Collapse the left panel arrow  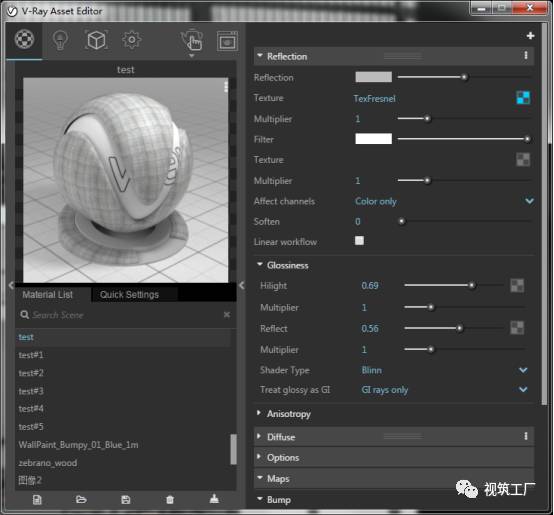tap(11, 285)
